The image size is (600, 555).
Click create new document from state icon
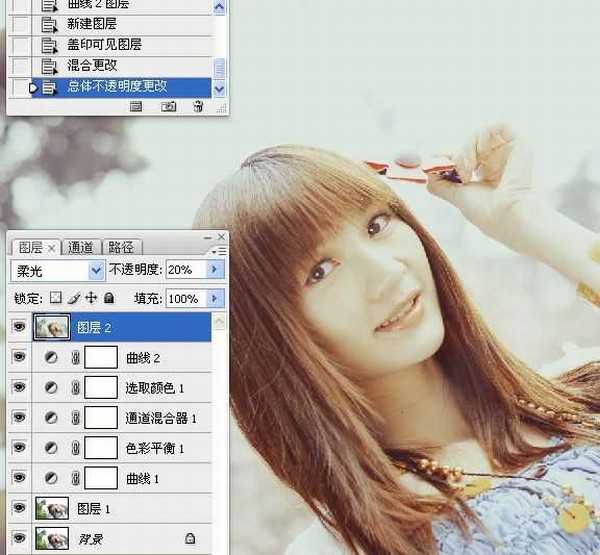click(x=137, y=106)
